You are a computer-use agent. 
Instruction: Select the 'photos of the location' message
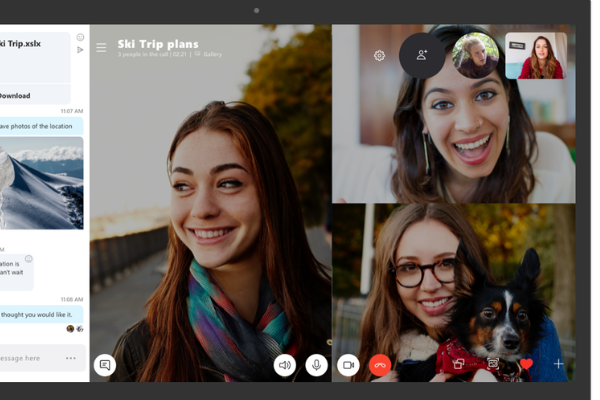(x=41, y=126)
